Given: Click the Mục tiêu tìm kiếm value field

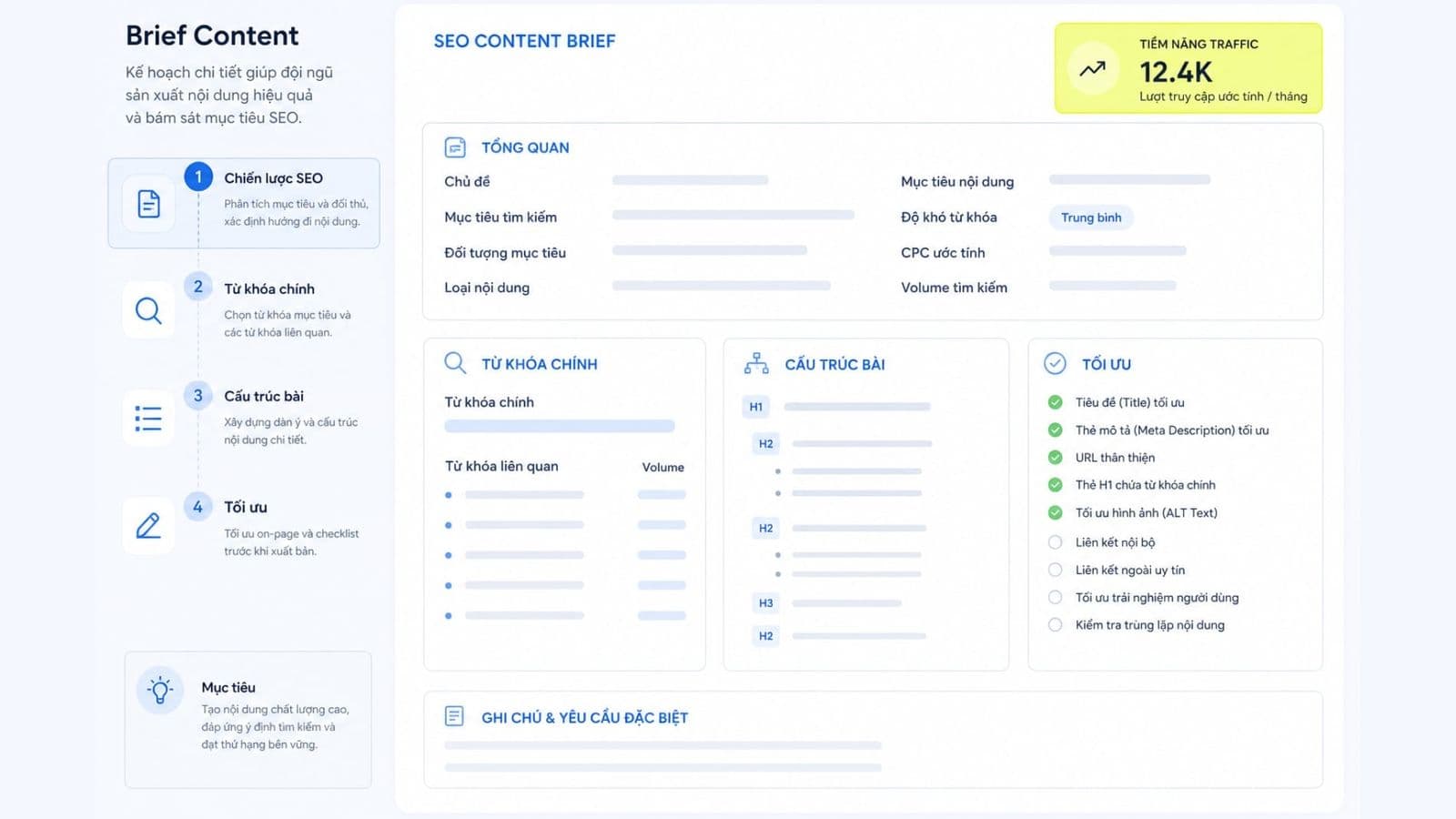Looking at the screenshot, I should pyautogui.click(x=733, y=216).
